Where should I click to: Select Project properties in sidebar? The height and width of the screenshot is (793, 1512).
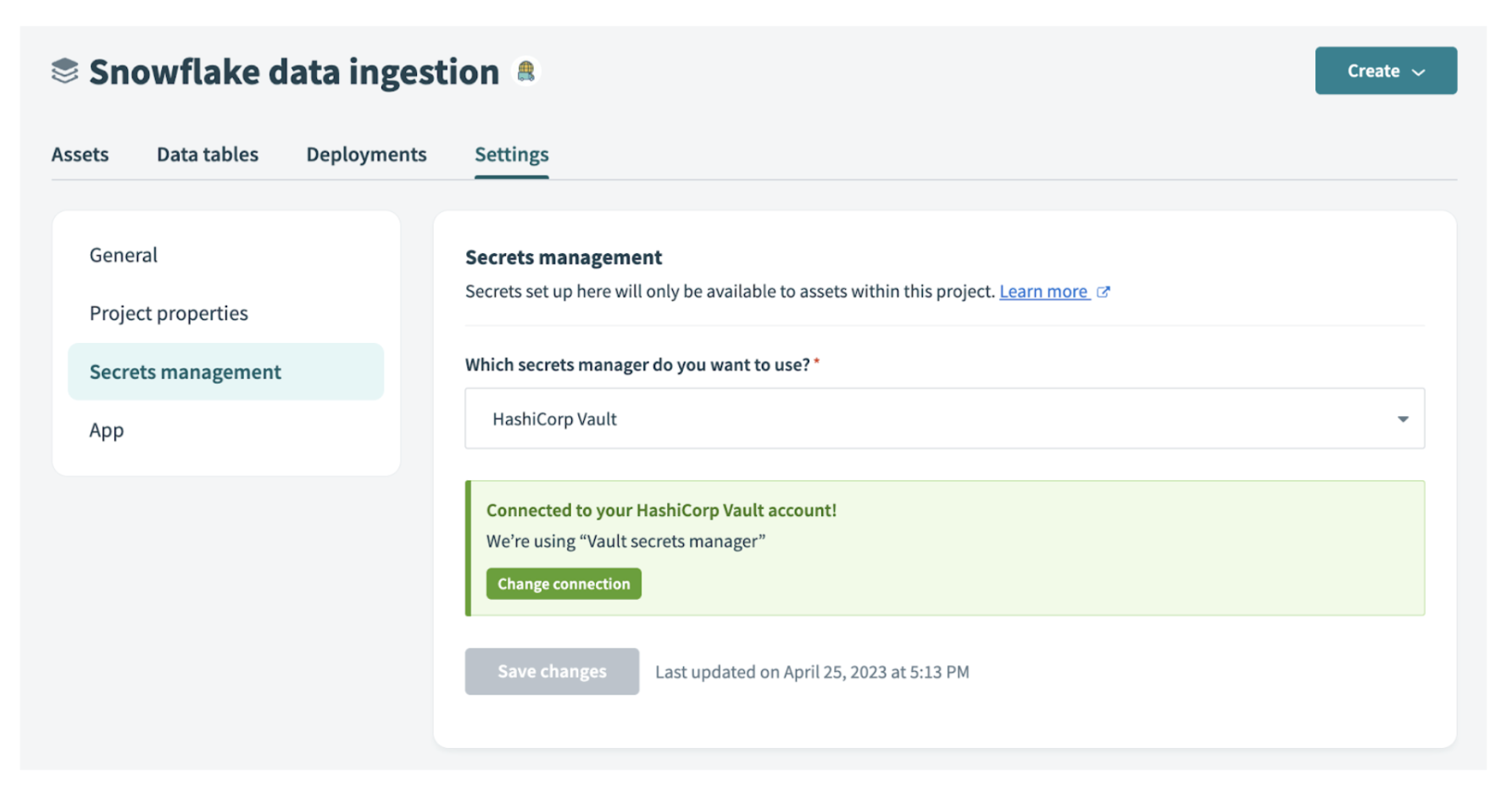tap(169, 313)
